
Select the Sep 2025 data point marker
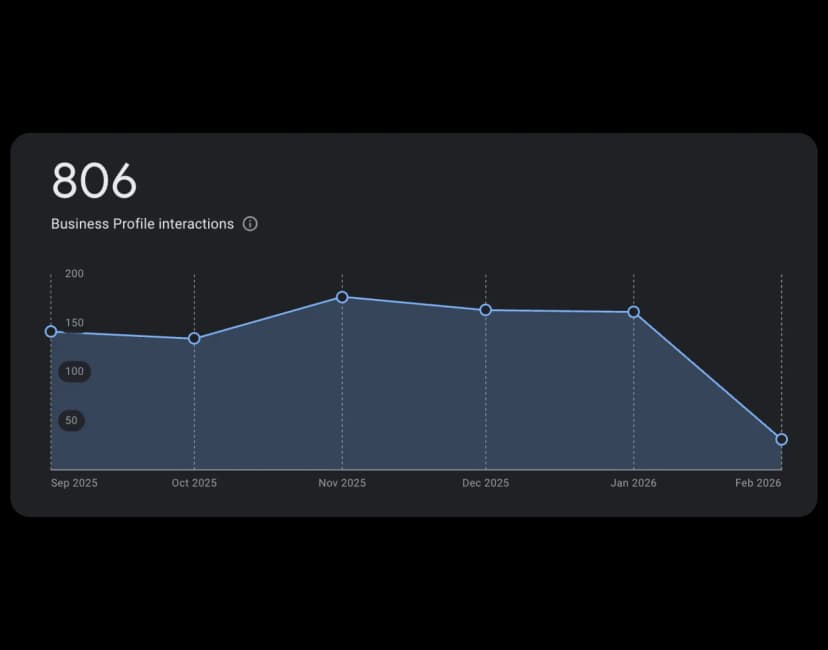tap(50, 330)
